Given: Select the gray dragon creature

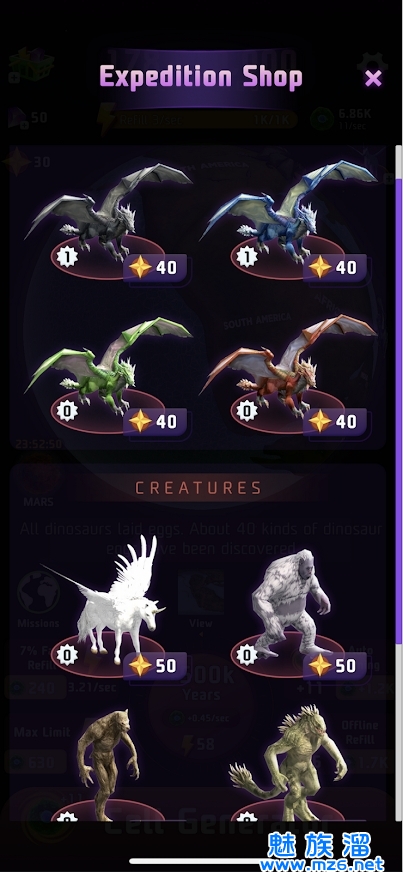Looking at the screenshot, I should [x=108, y=211].
